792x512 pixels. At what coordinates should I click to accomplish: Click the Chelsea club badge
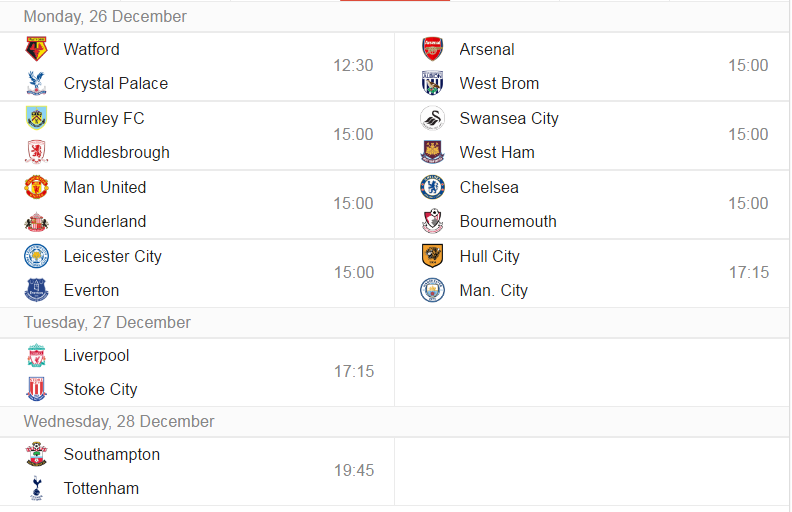(432, 187)
